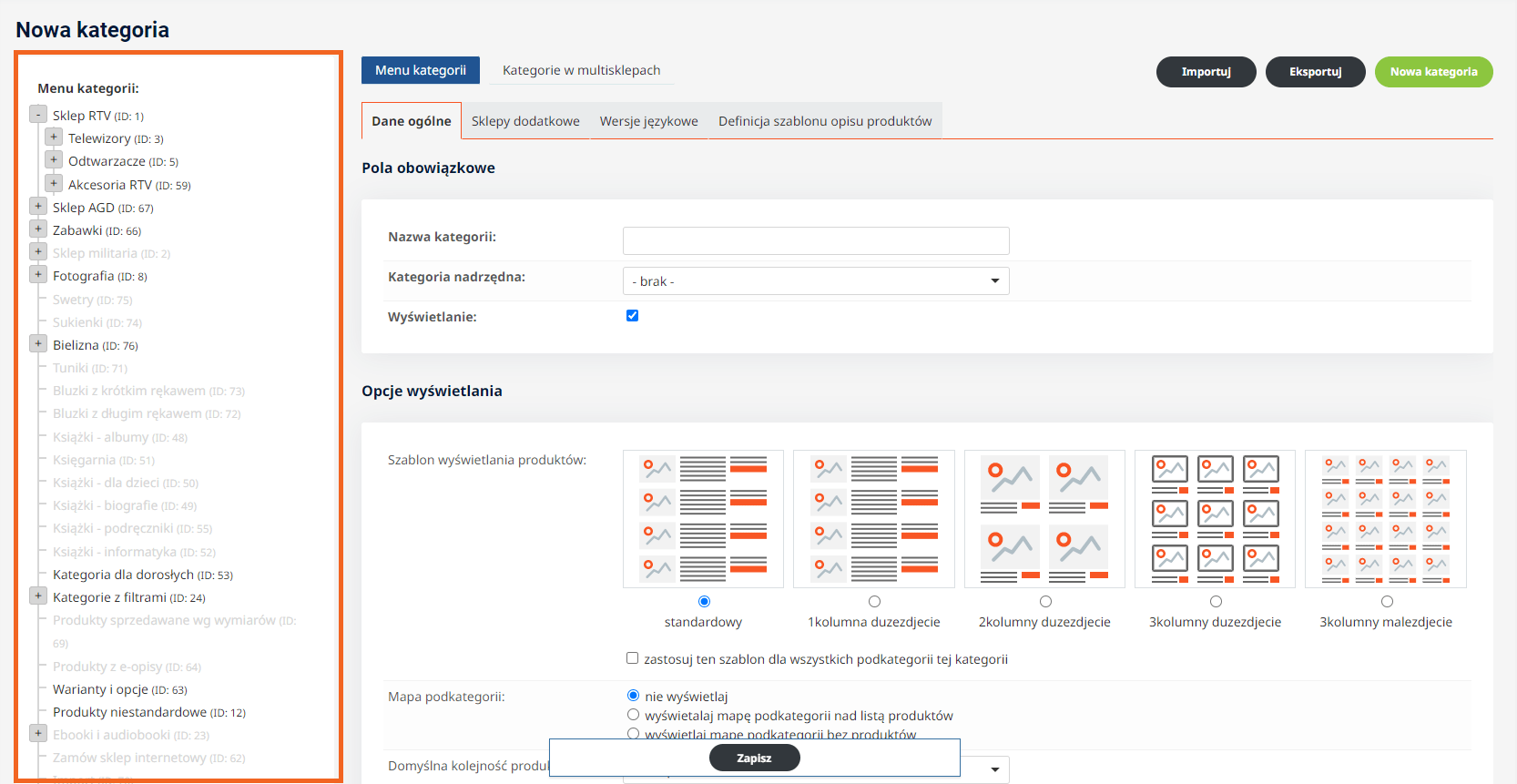1517x784 pixels.
Task: Choose the 3kolumny malezdjecie layout image
Action: point(1385,519)
